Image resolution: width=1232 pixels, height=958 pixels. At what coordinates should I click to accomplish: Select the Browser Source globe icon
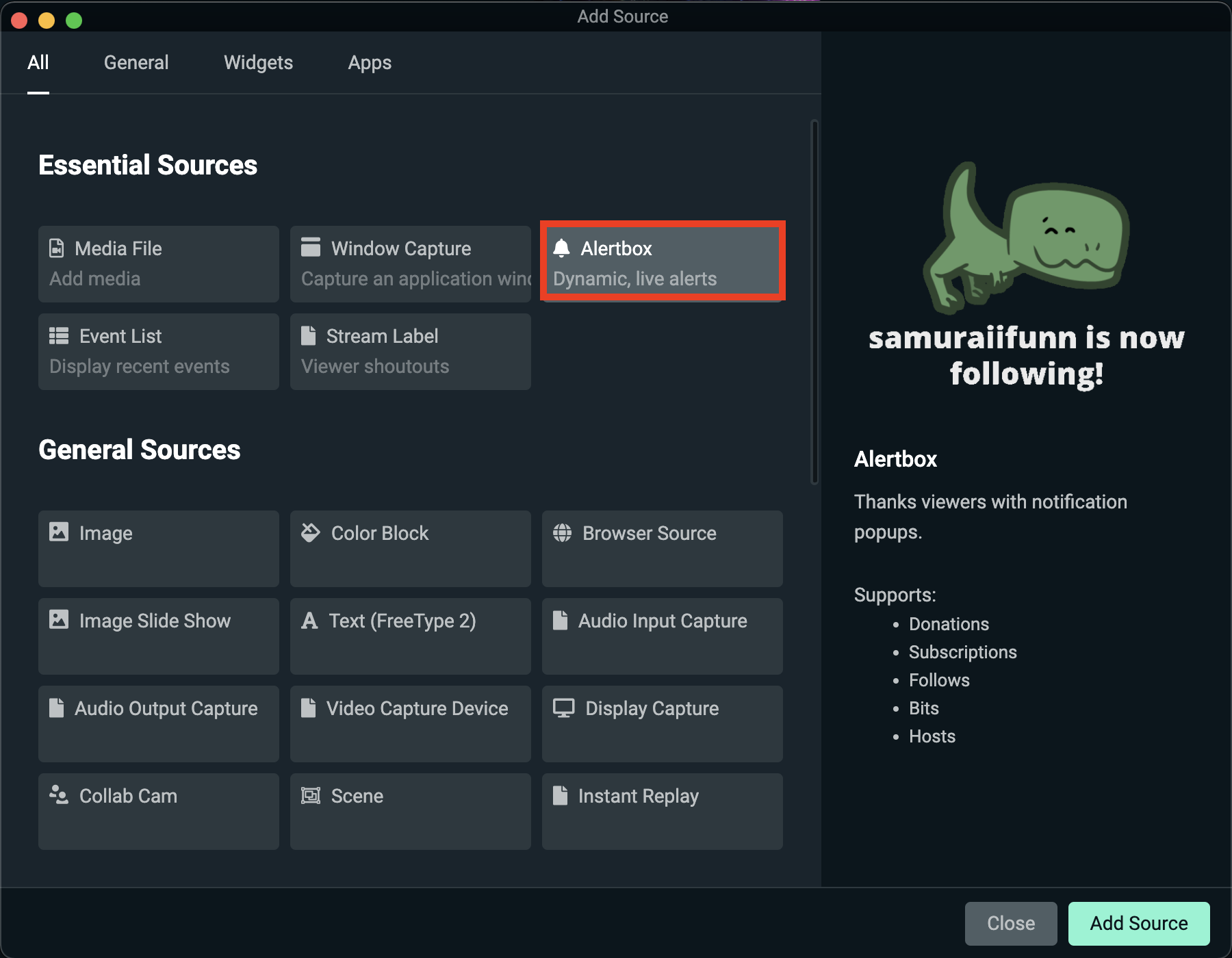coord(562,532)
